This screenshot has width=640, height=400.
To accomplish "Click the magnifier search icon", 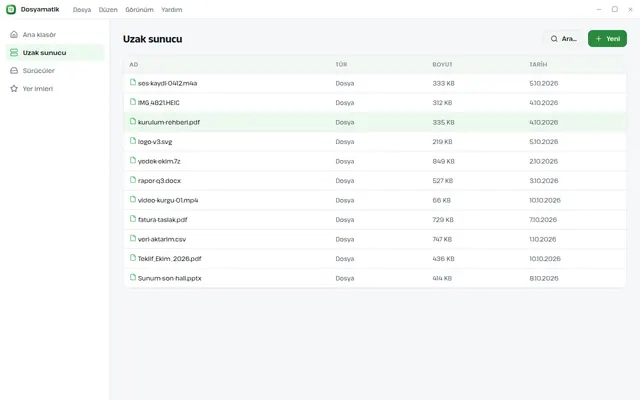I will tap(554, 39).
